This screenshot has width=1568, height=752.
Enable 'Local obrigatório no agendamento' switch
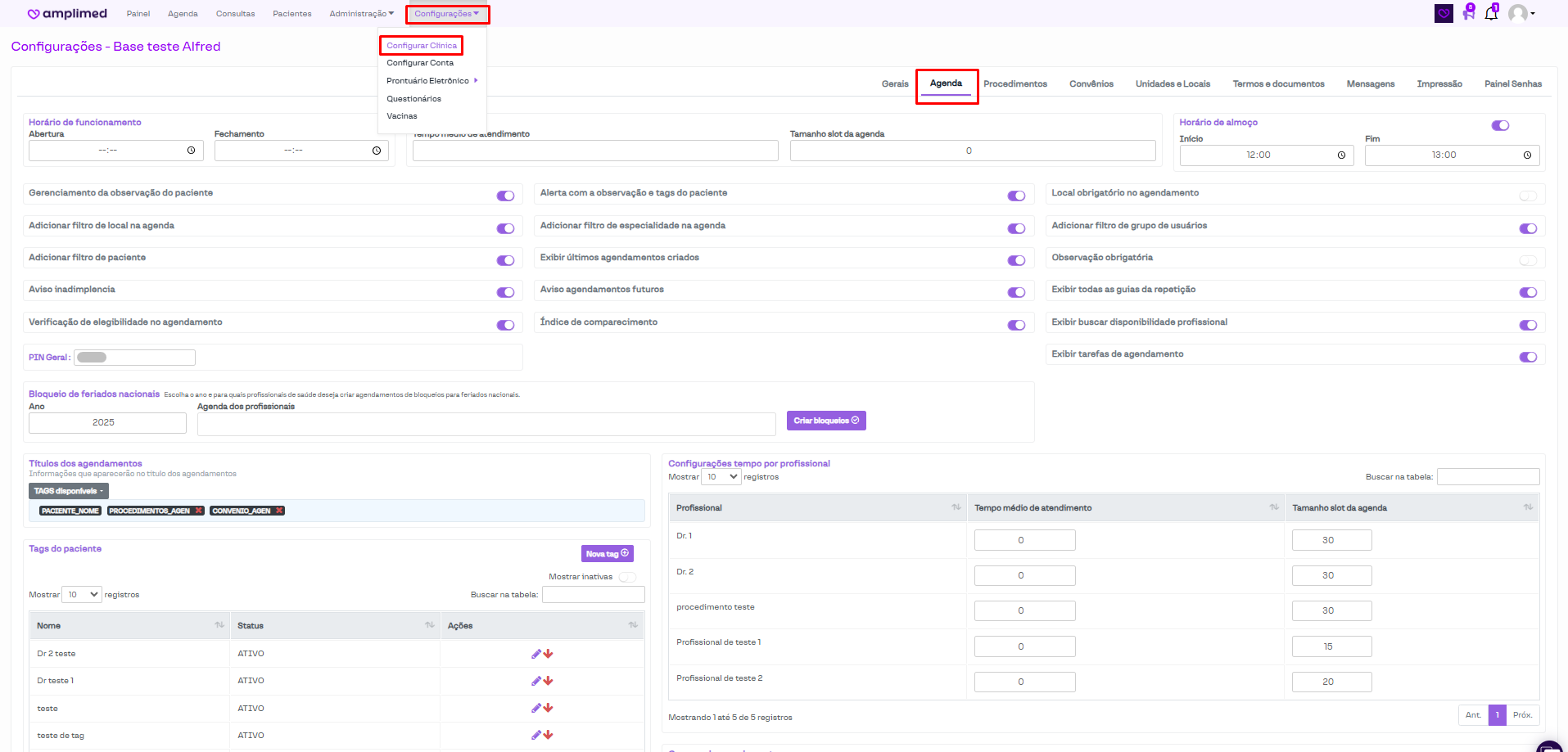tap(1527, 196)
